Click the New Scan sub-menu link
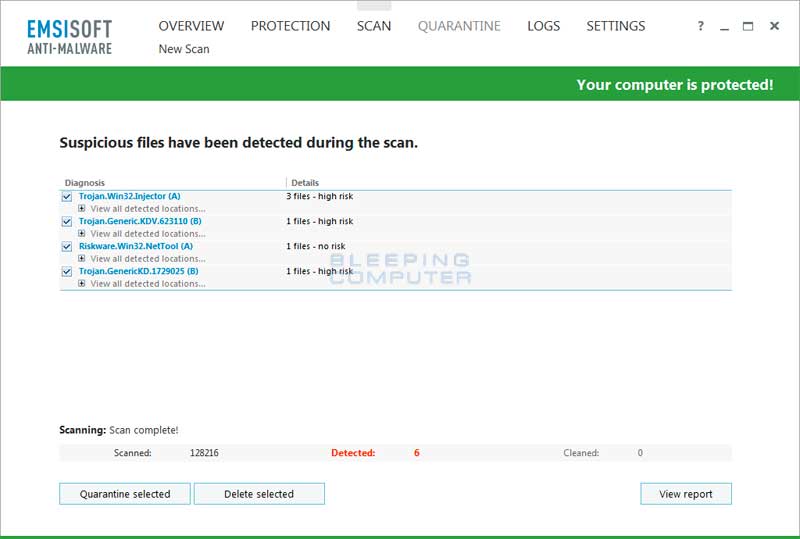Image resolution: width=800 pixels, height=539 pixels. point(184,49)
